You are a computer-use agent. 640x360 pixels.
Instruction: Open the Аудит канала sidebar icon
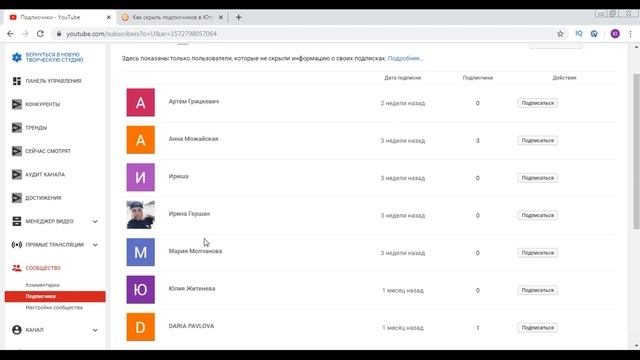click(16, 174)
